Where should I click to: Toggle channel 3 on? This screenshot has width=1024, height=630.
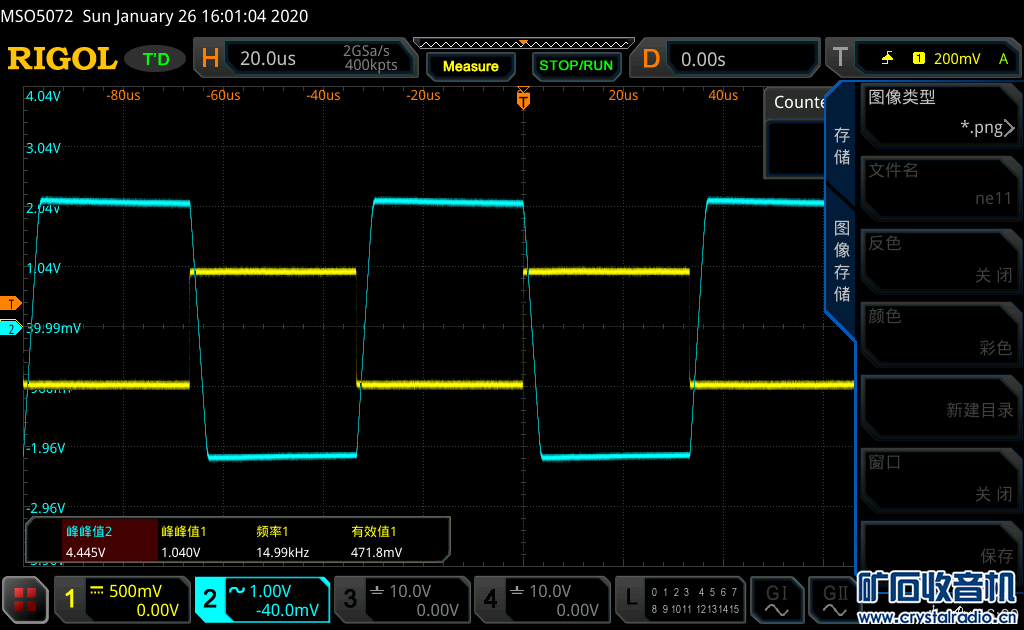(400, 599)
